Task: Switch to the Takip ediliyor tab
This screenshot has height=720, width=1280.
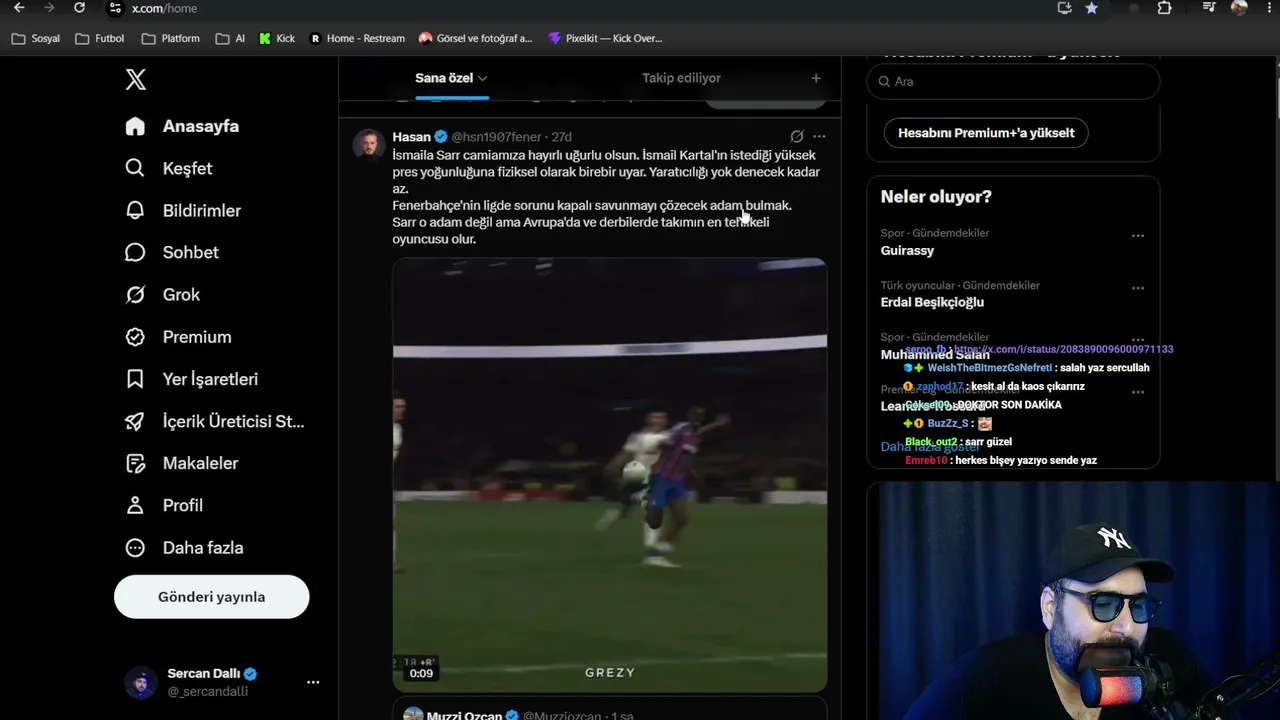Action: (681, 78)
